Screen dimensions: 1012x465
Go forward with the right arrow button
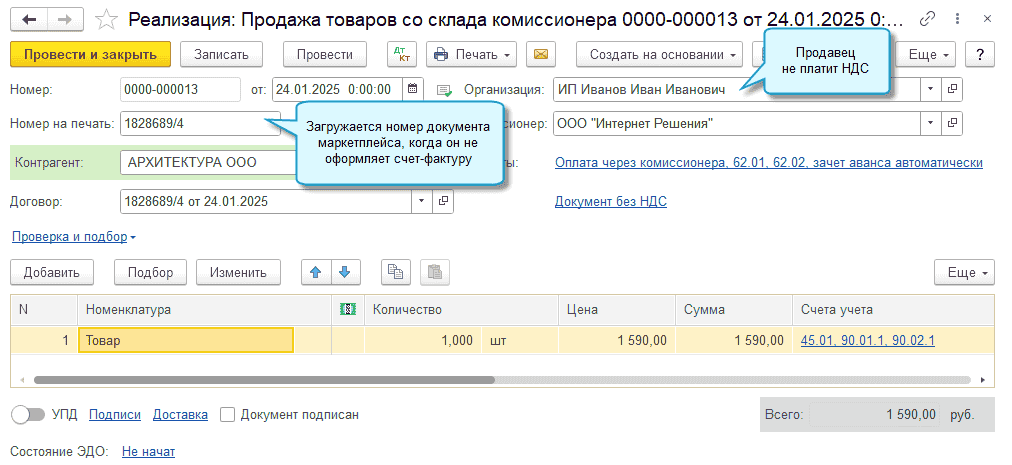tap(65, 19)
